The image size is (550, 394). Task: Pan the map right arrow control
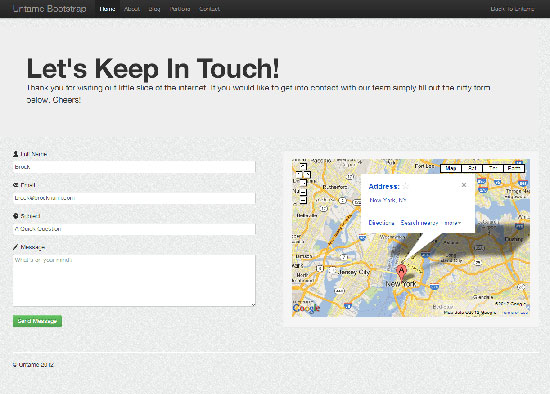307,174
